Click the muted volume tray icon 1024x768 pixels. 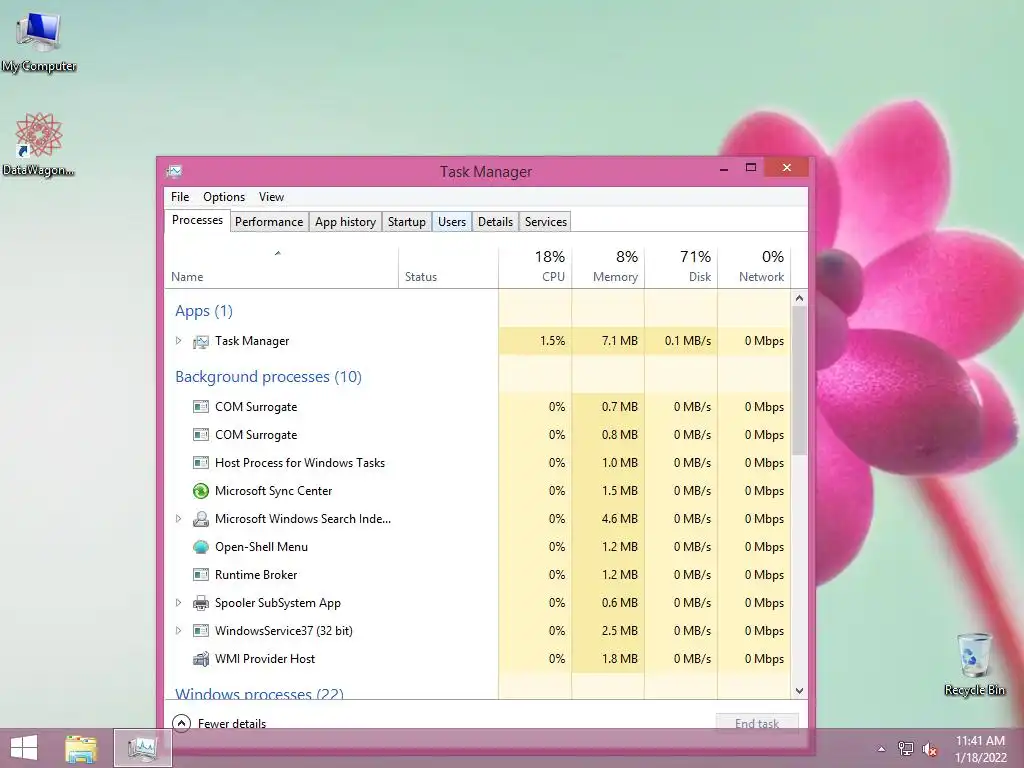click(x=929, y=749)
